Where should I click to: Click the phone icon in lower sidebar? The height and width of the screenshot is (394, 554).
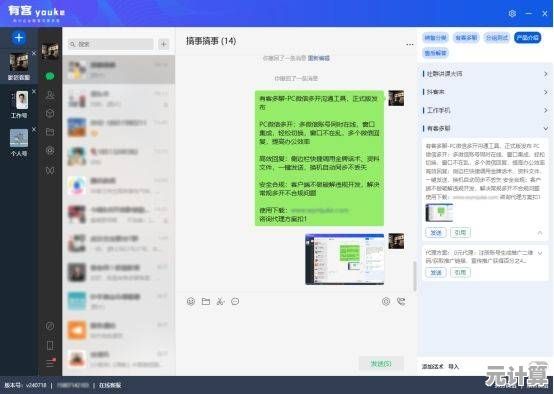pyautogui.click(x=50, y=345)
